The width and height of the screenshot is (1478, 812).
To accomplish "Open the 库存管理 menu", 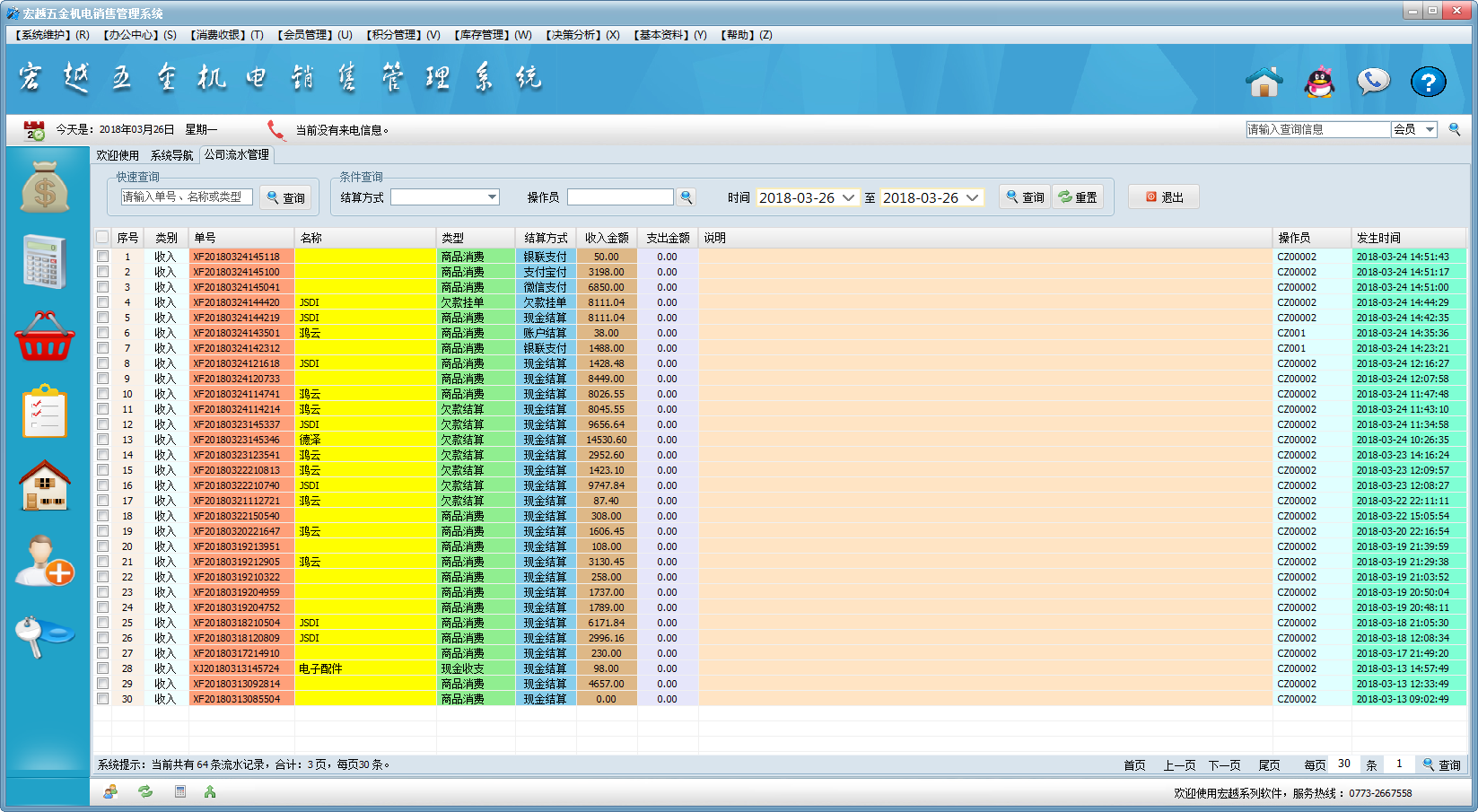I will 493,35.
